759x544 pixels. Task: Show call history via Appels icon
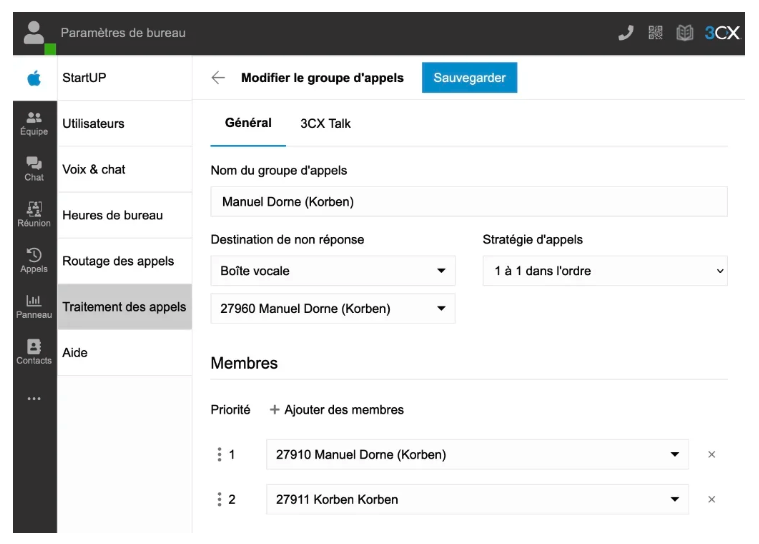pyautogui.click(x=34, y=260)
